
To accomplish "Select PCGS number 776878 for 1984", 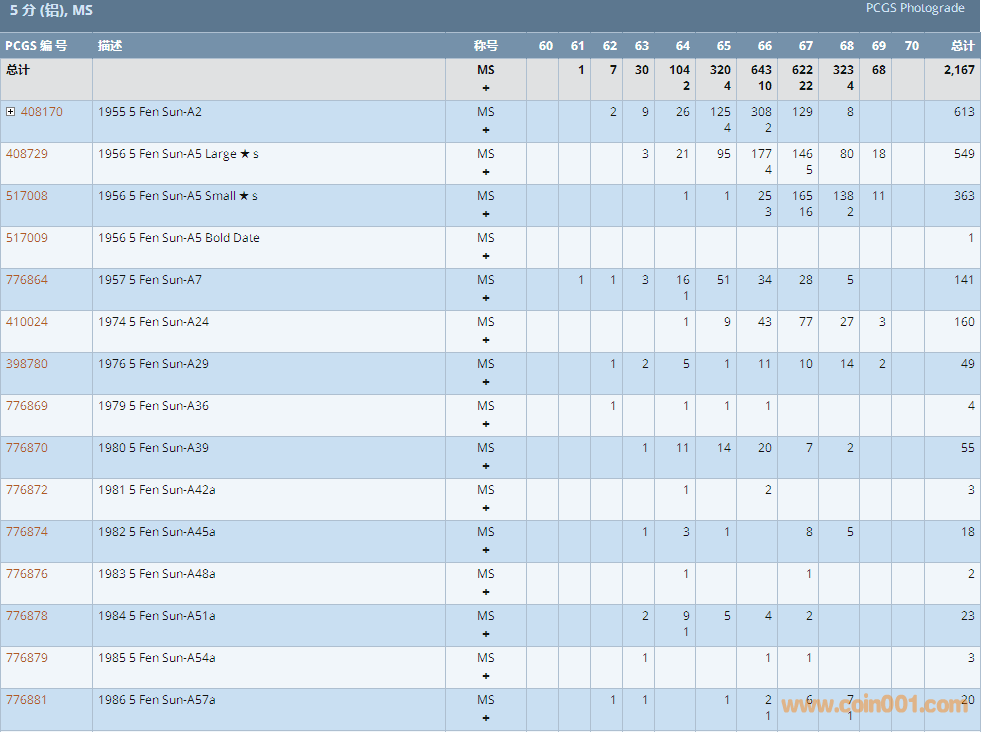I will [26, 616].
